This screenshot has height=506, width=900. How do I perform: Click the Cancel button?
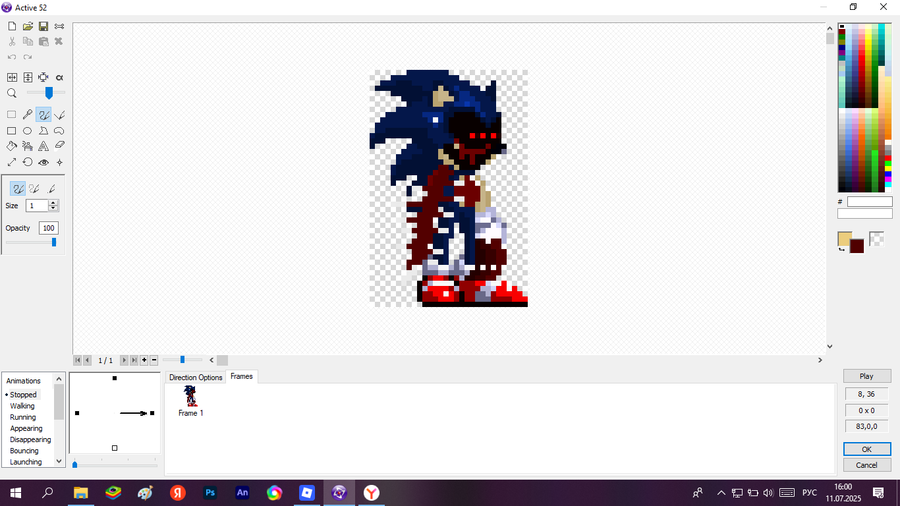pos(867,465)
